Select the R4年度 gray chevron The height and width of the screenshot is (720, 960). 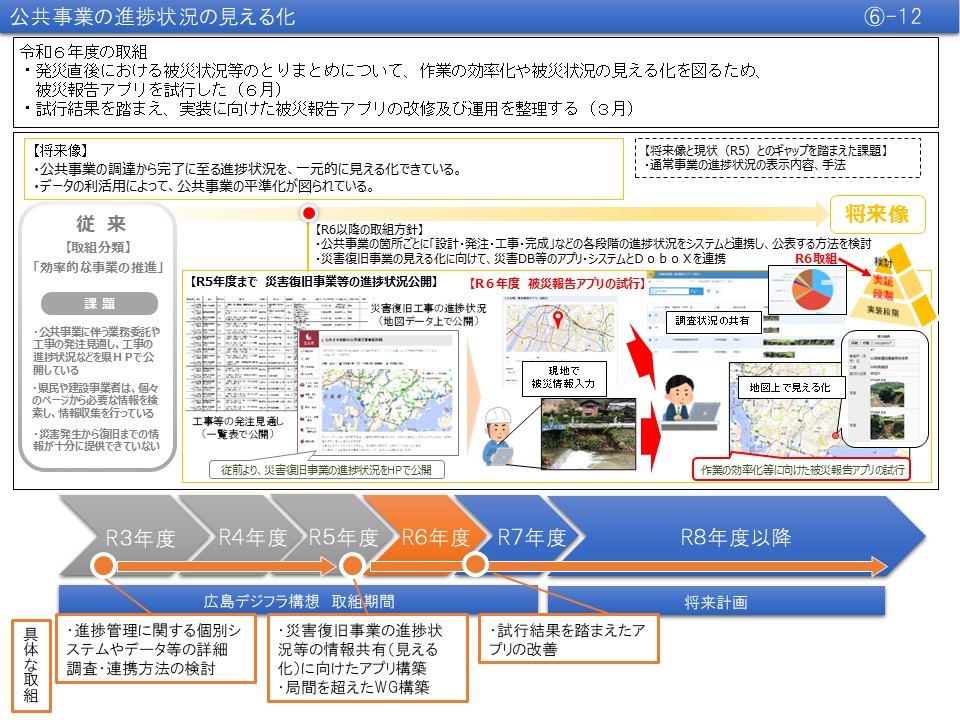pyautogui.click(x=252, y=537)
